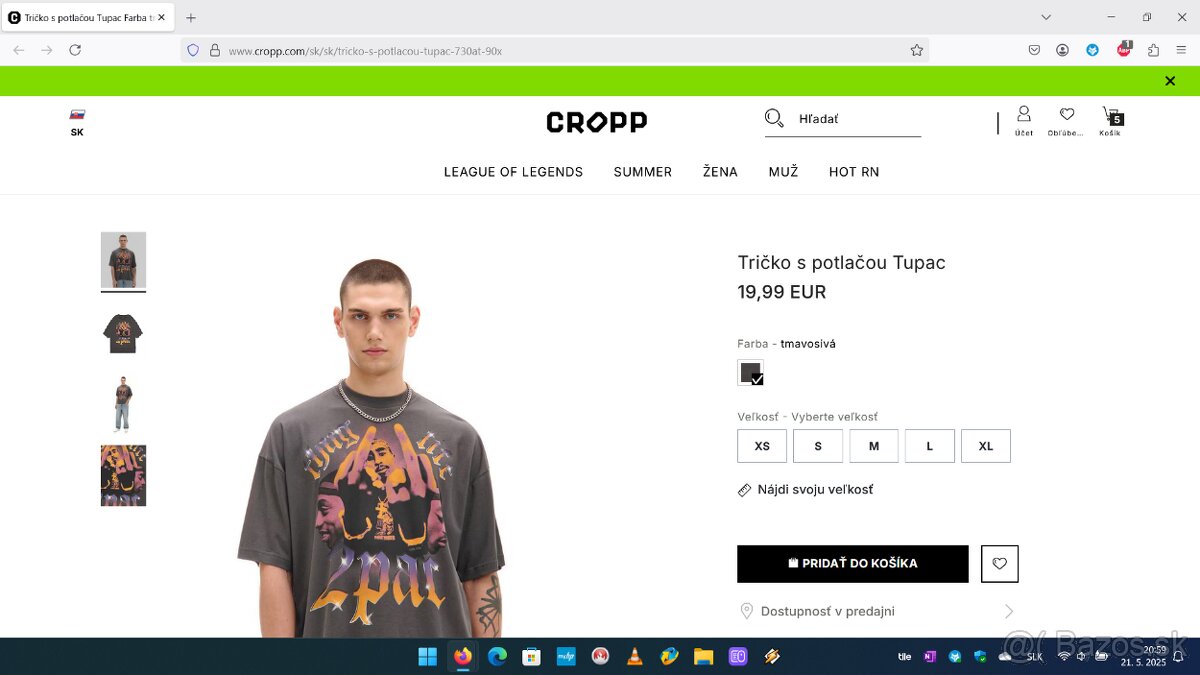
Task: Bookmark this page with the star icon
Action: (x=916, y=50)
